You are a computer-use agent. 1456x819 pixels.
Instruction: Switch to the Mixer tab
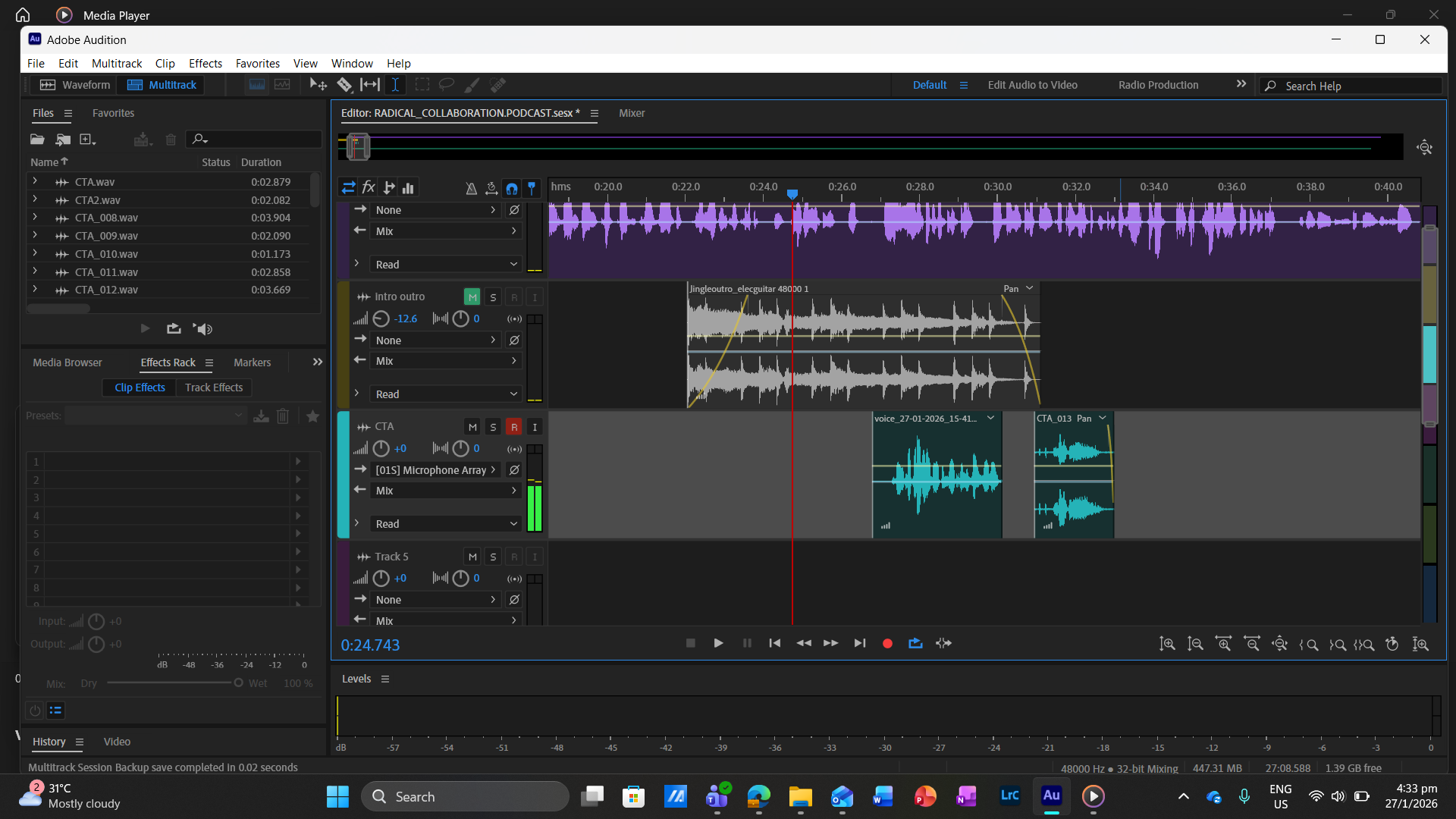click(x=632, y=113)
